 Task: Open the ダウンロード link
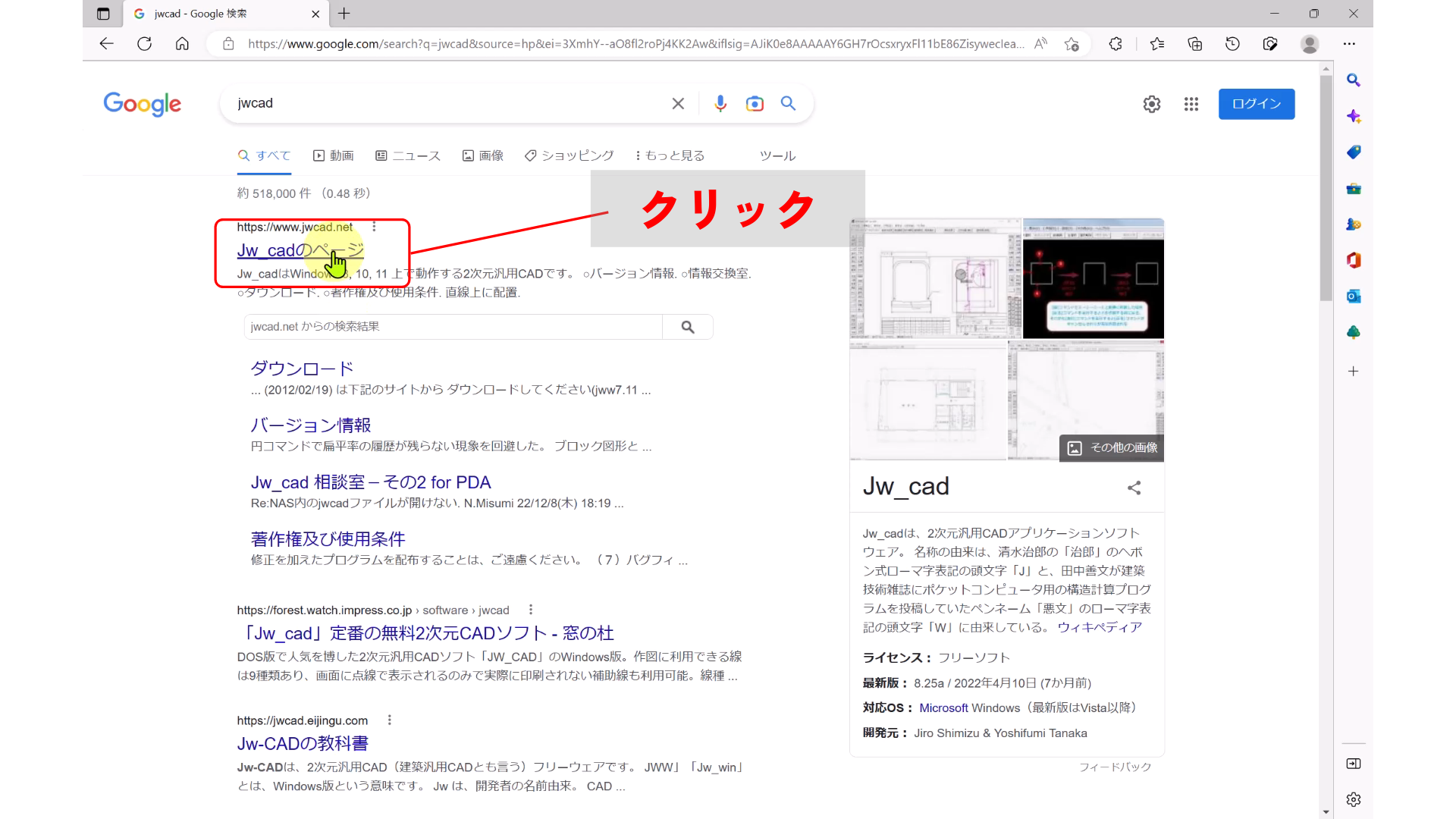point(301,369)
